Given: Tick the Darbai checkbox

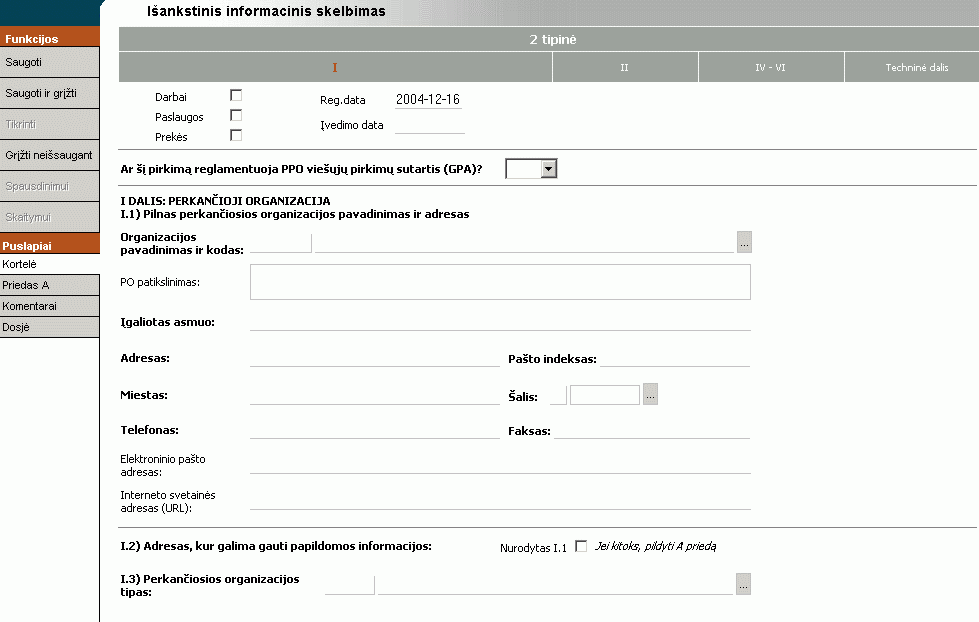Looking at the screenshot, I should (x=236, y=96).
